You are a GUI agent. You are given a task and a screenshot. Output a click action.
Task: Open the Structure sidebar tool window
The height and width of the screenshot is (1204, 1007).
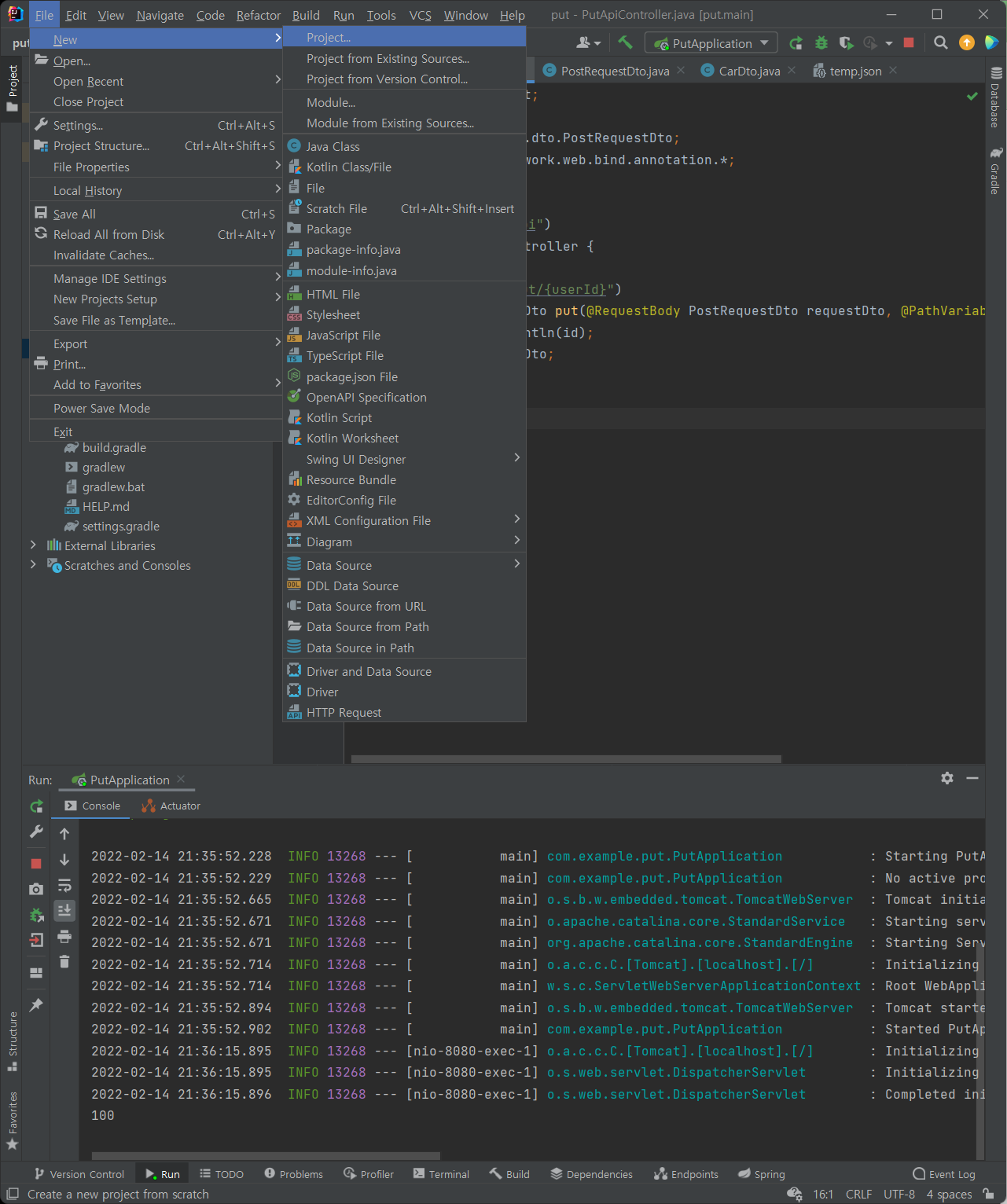click(12, 1041)
